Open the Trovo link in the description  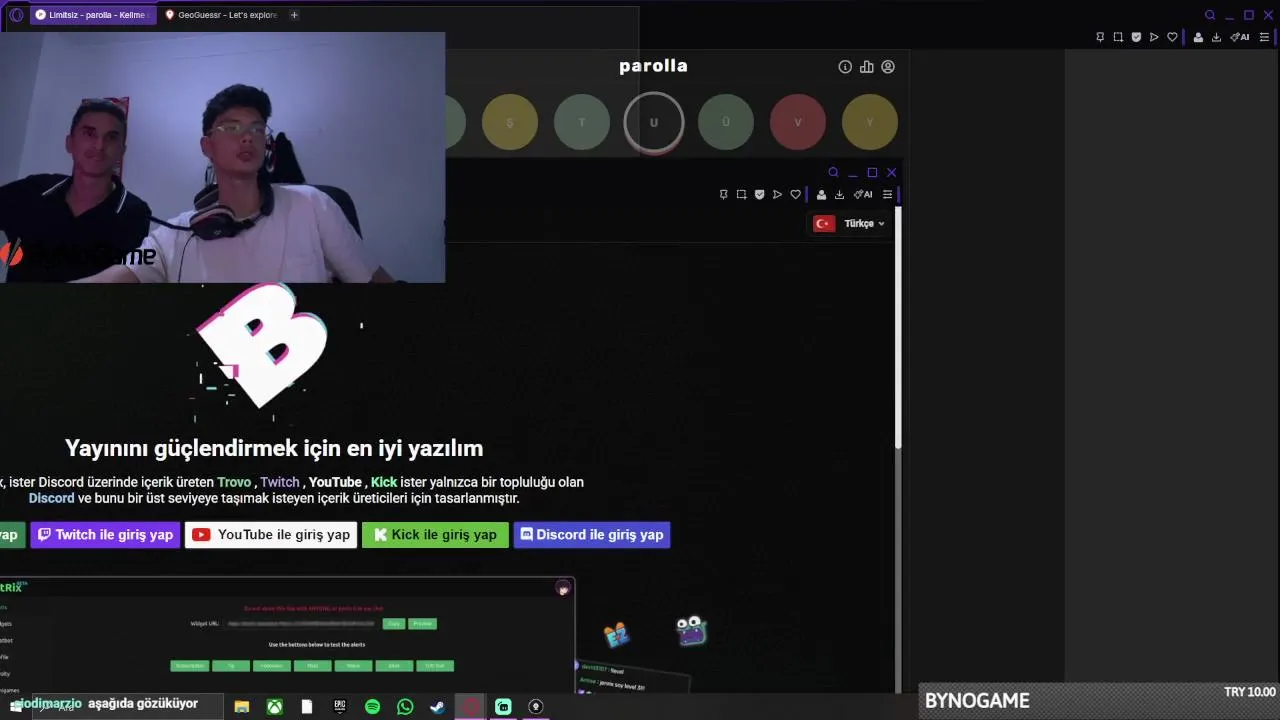pyautogui.click(x=234, y=482)
